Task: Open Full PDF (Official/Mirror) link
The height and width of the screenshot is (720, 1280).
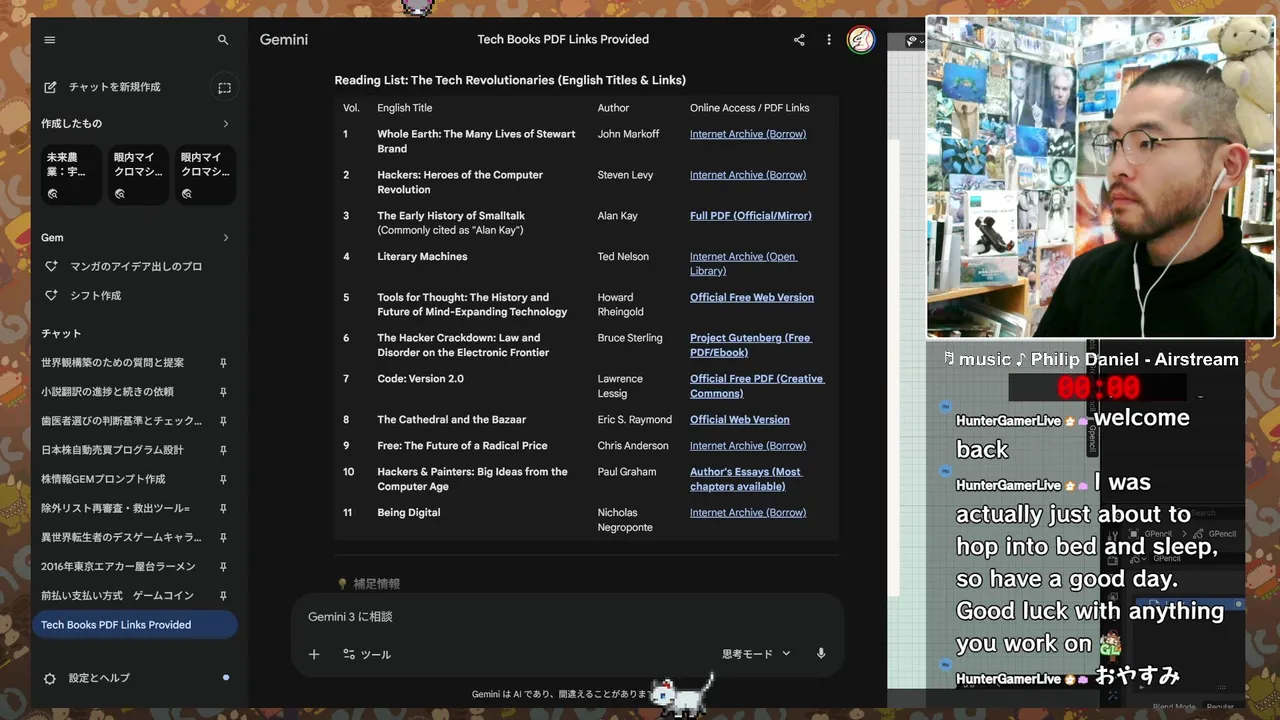Action: pos(751,216)
